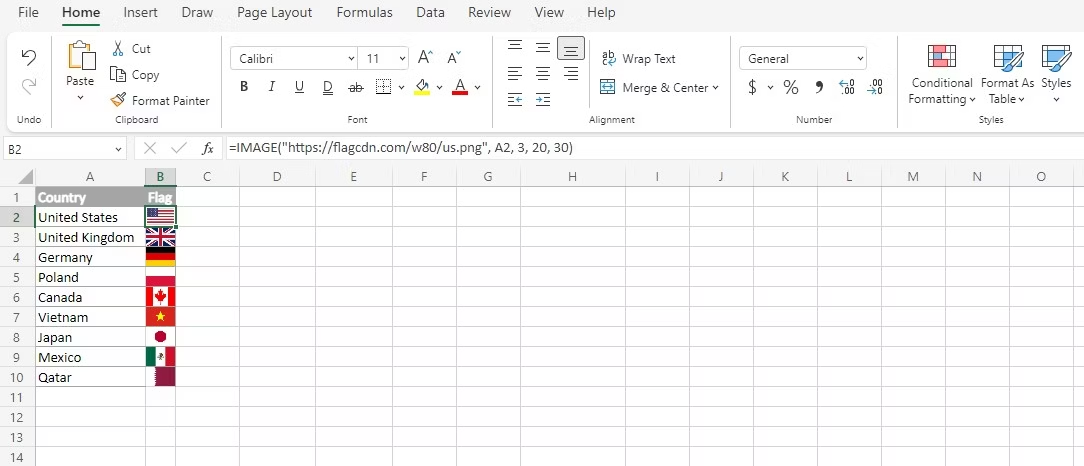Select column D header
This screenshot has width=1084, height=466.
[x=277, y=177]
